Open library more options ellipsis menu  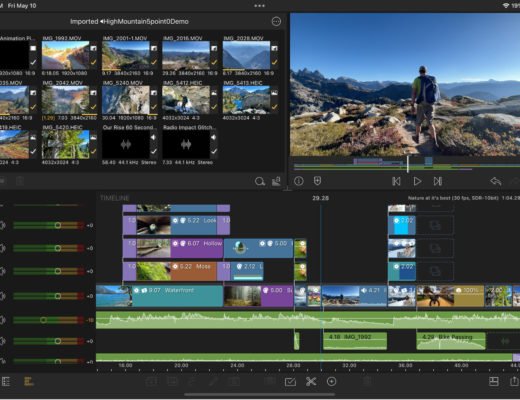click(276, 21)
